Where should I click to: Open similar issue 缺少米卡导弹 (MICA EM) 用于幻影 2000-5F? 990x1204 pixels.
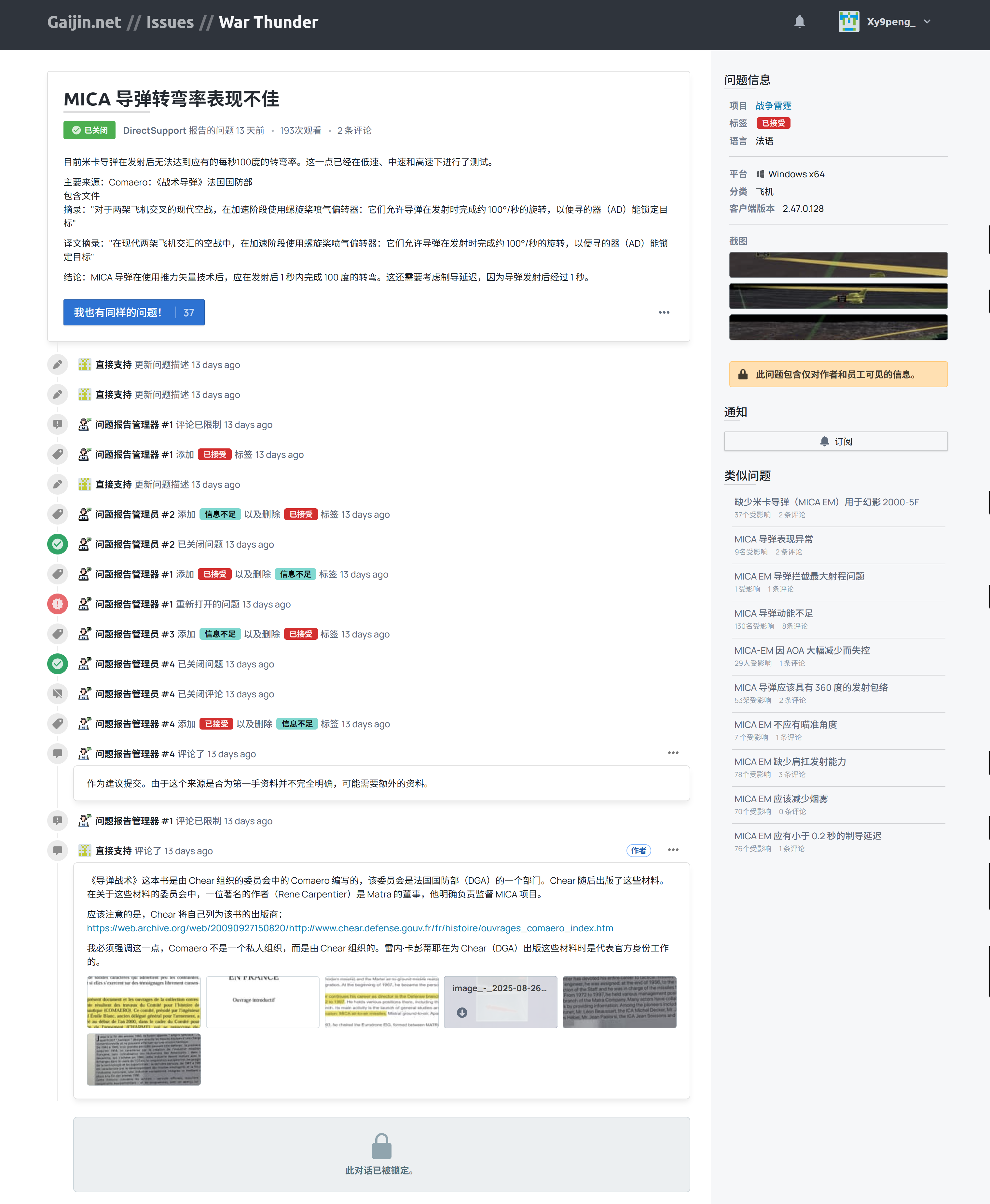click(826, 502)
